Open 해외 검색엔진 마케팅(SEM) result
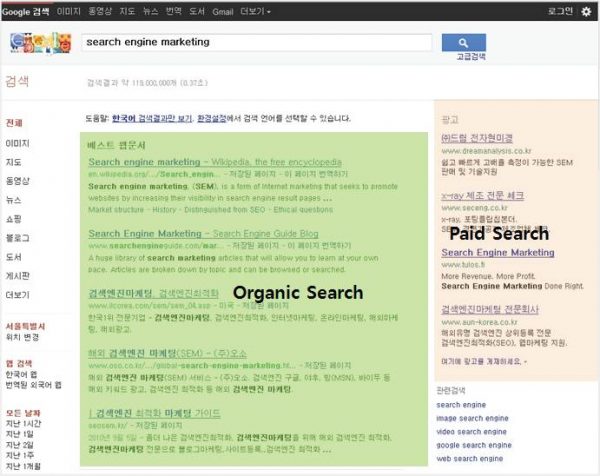The width and height of the screenshot is (600, 476). pos(168,353)
